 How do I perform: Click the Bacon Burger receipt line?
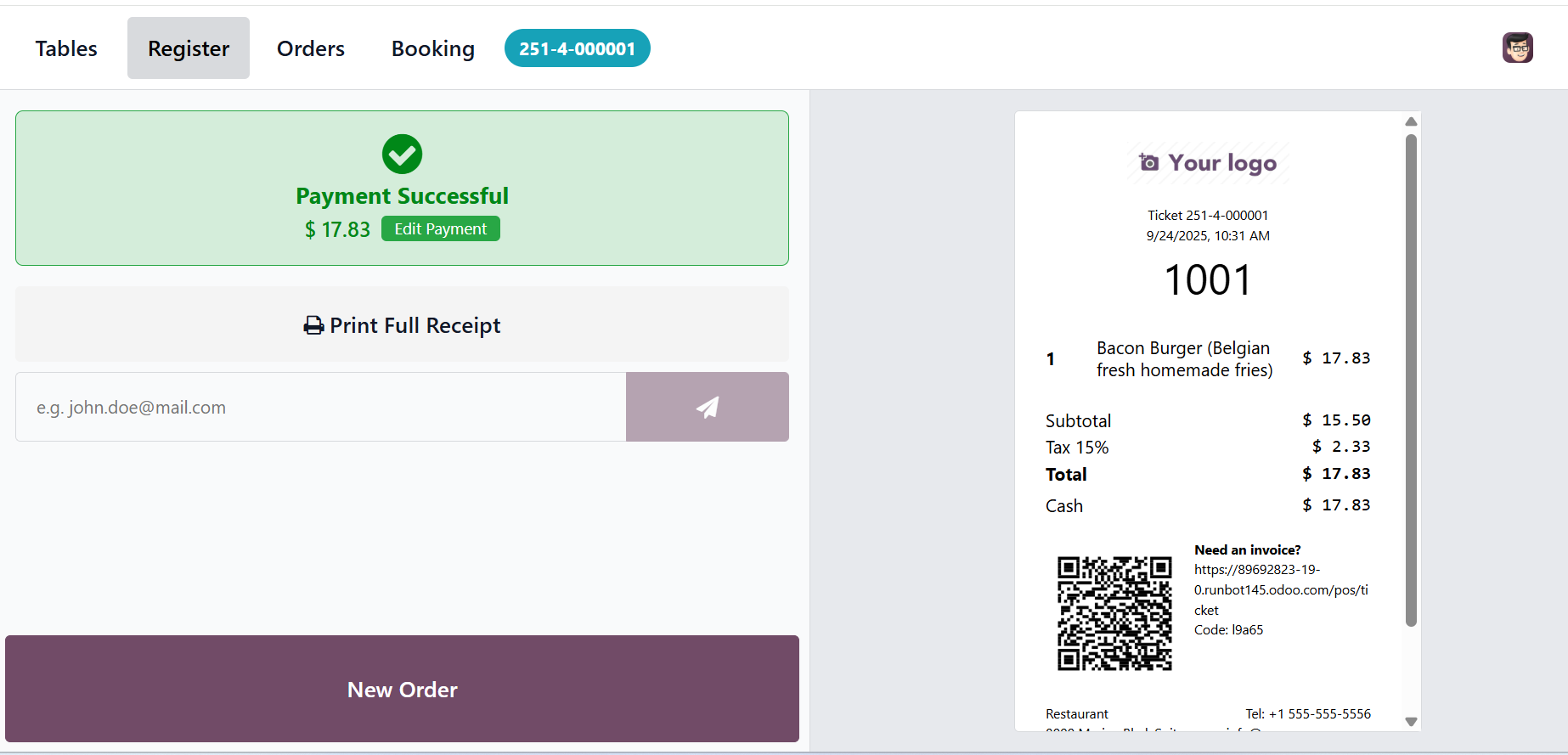click(1184, 358)
